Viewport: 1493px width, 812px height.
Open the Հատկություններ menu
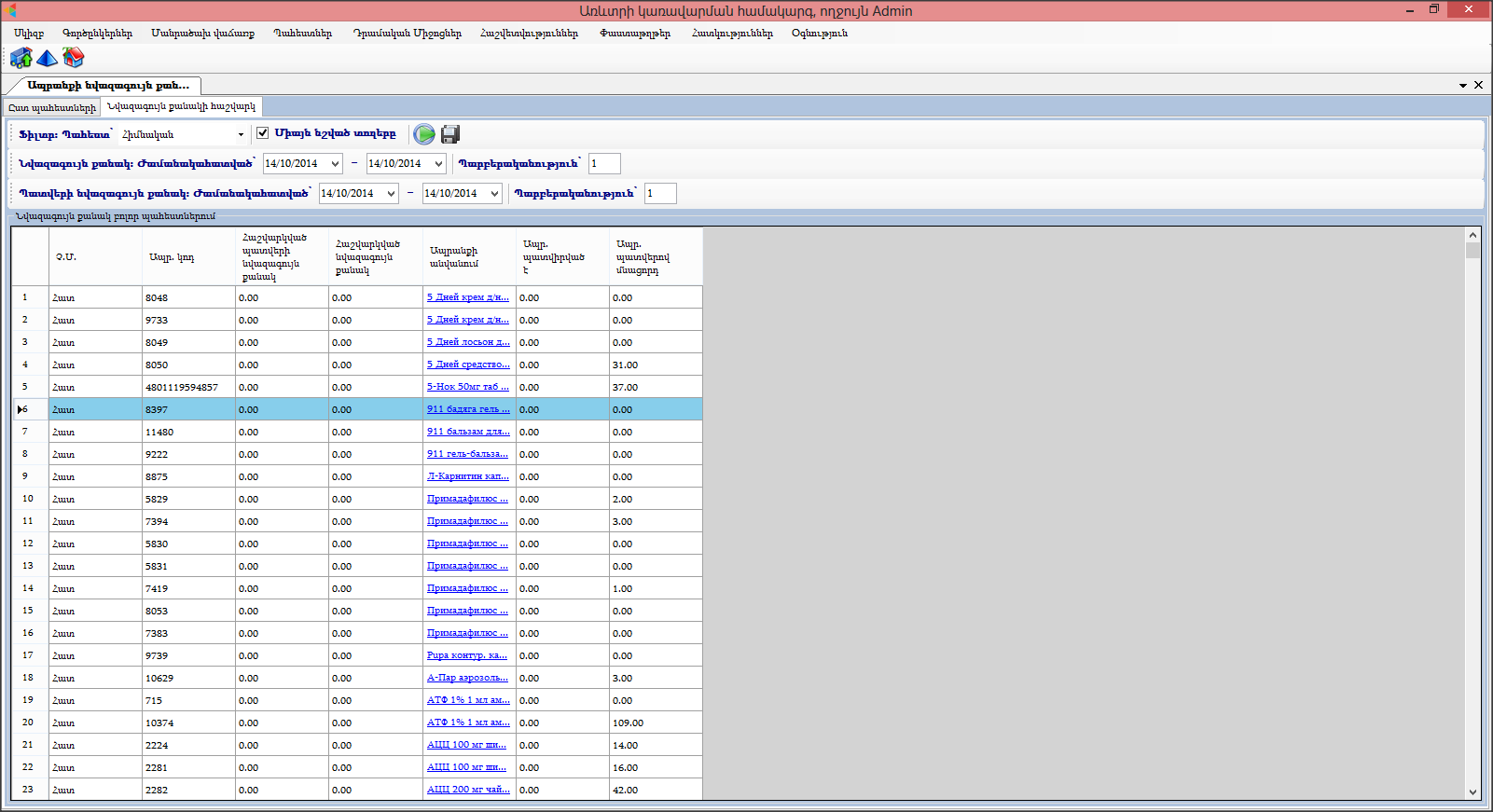coord(733,33)
